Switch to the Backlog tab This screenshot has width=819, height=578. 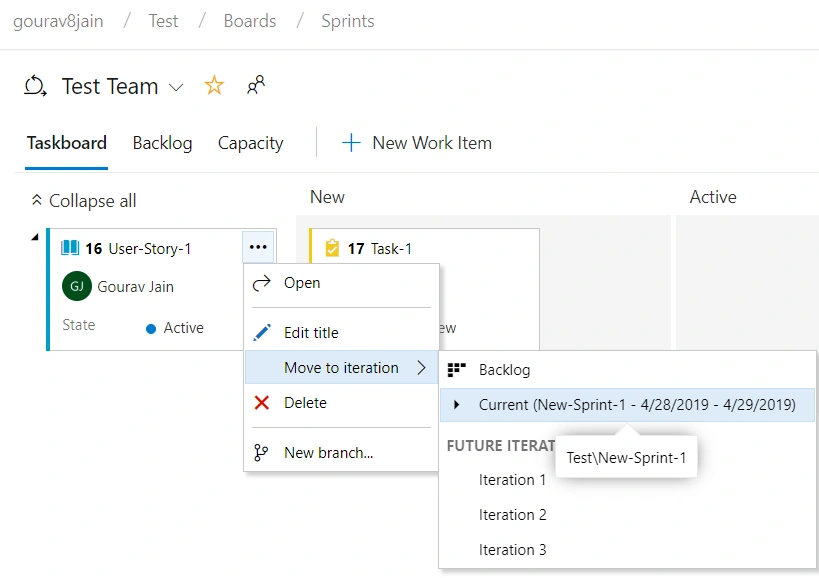(x=162, y=143)
